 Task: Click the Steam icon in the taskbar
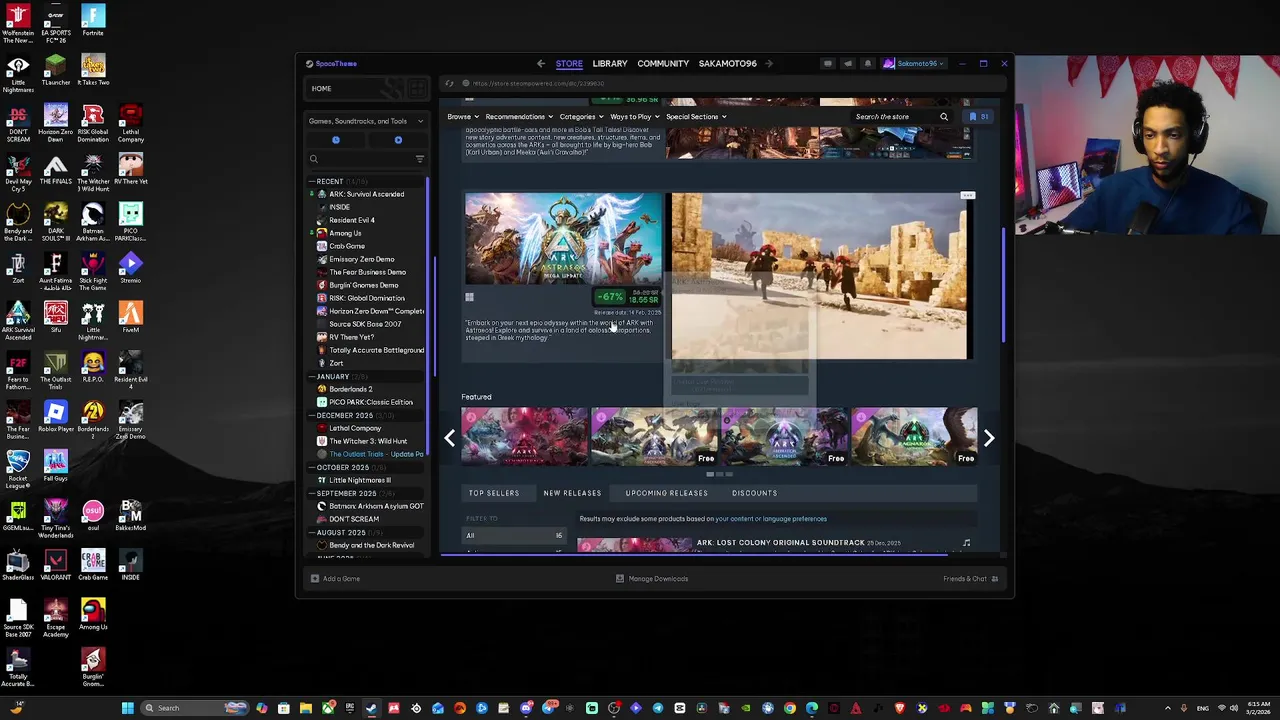[x=372, y=708]
